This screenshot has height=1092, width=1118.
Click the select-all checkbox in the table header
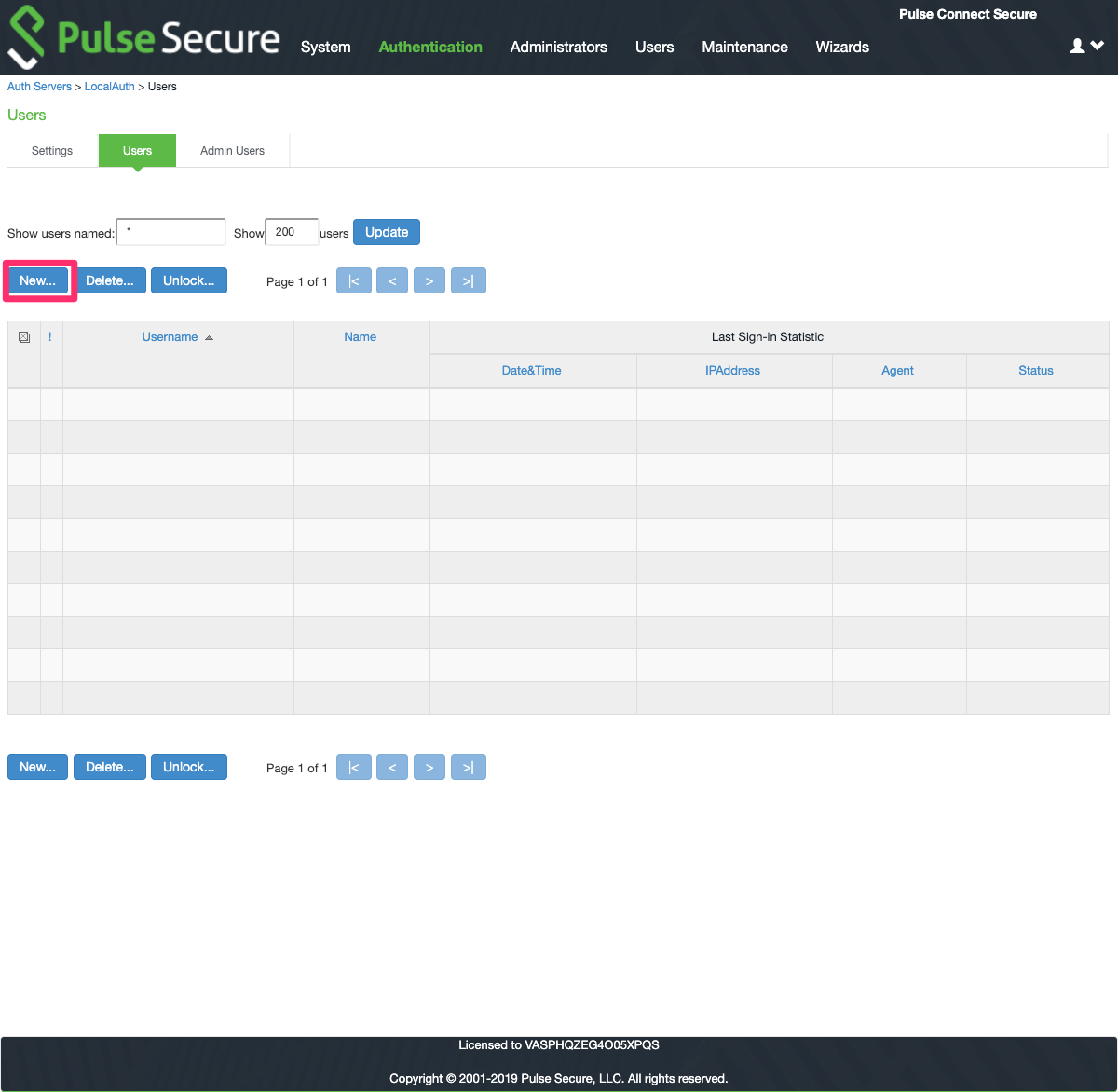tap(24, 337)
